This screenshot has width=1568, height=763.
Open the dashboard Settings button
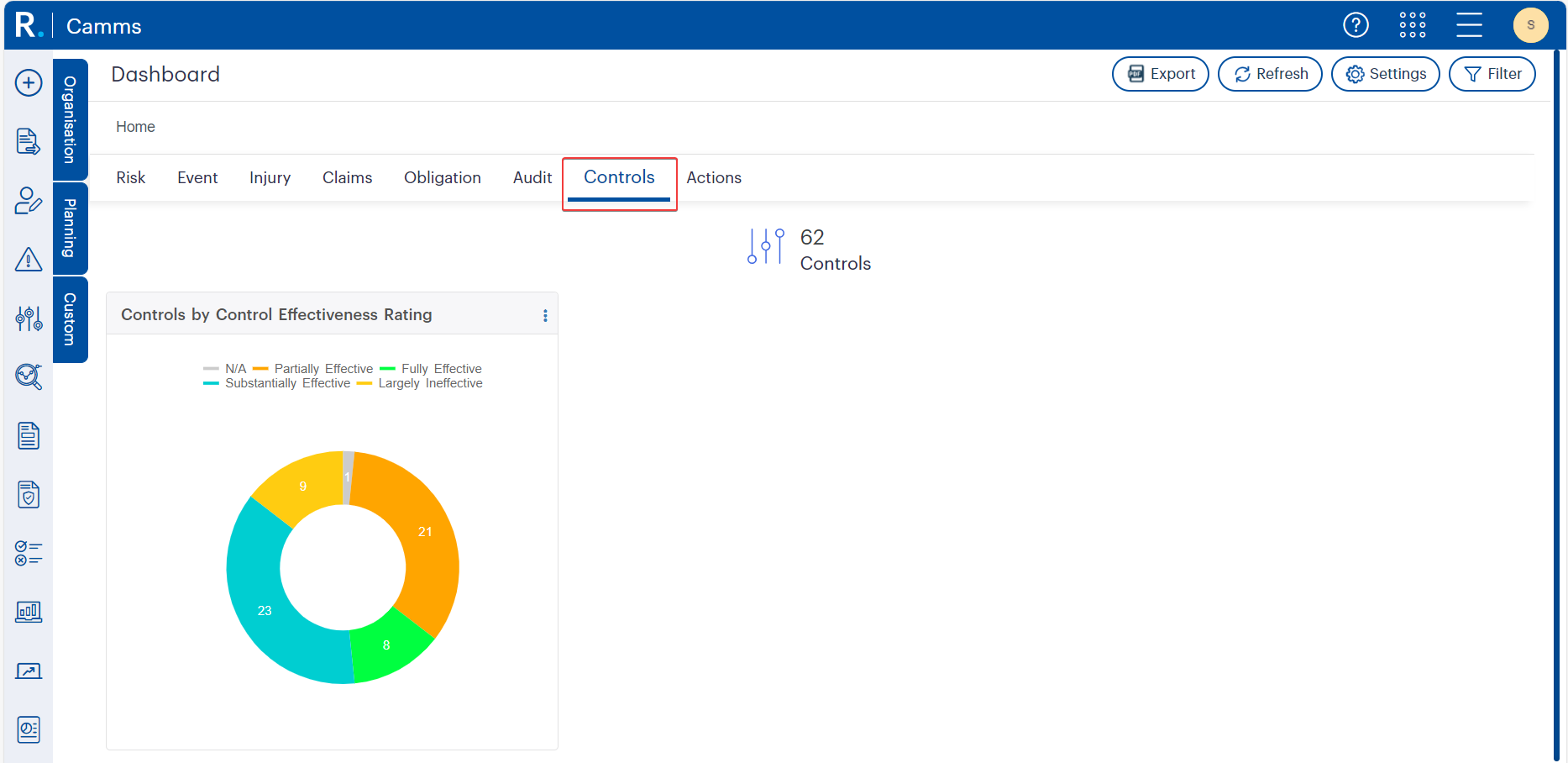[1386, 74]
